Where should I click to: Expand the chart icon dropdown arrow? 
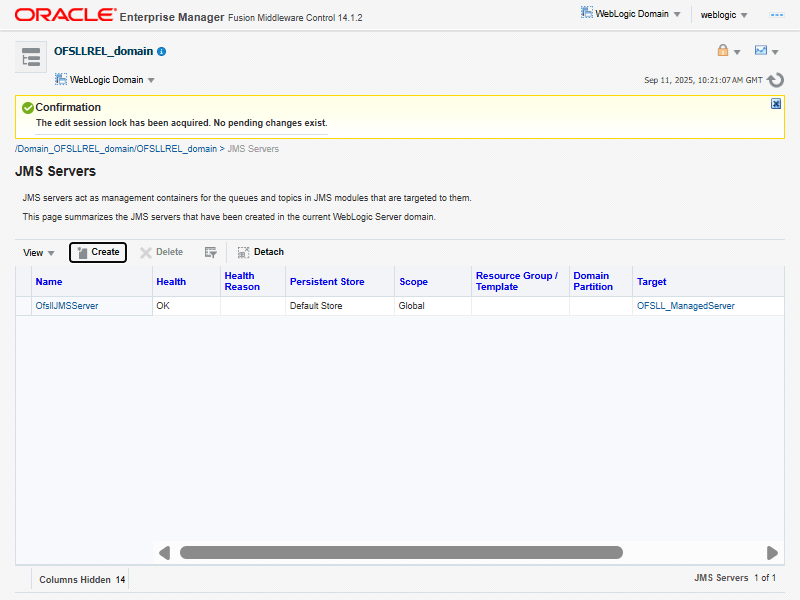775,52
